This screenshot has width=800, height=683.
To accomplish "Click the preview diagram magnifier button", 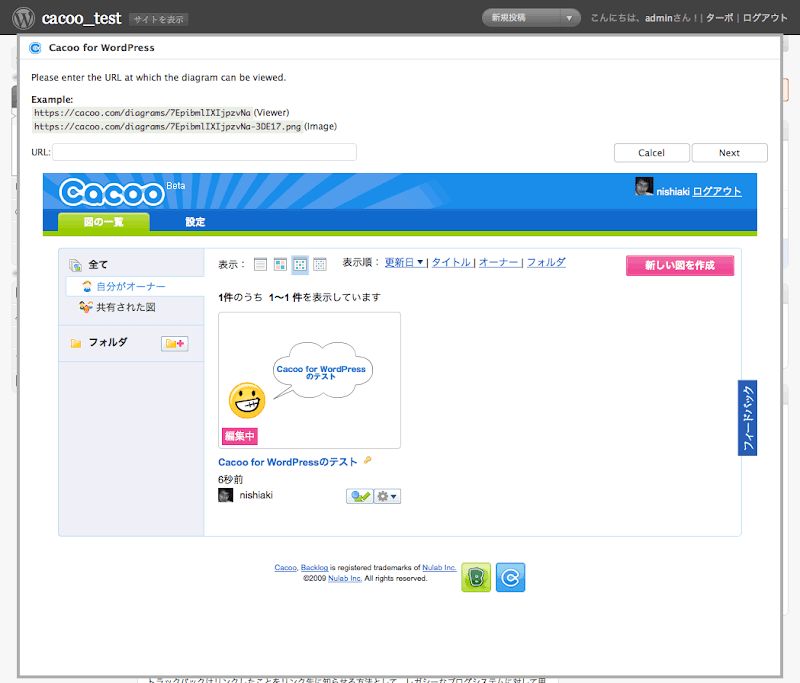I will (360, 496).
